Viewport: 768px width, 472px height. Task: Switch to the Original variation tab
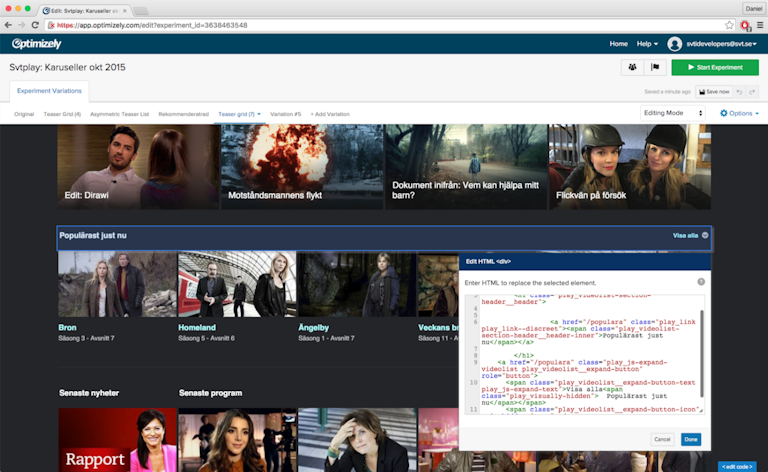point(24,114)
